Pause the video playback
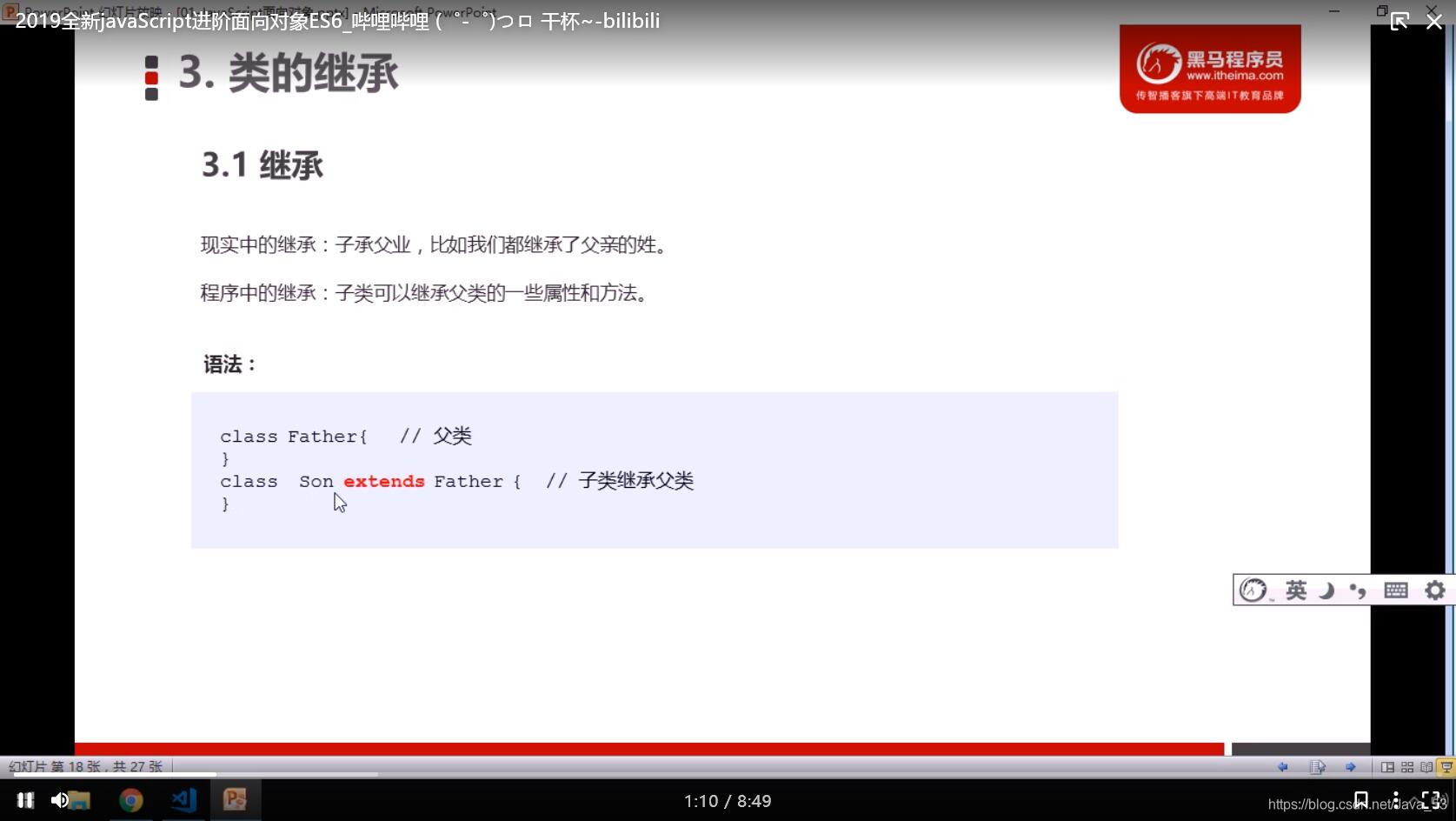This screenshot has height=821, width=1456. 25,800
